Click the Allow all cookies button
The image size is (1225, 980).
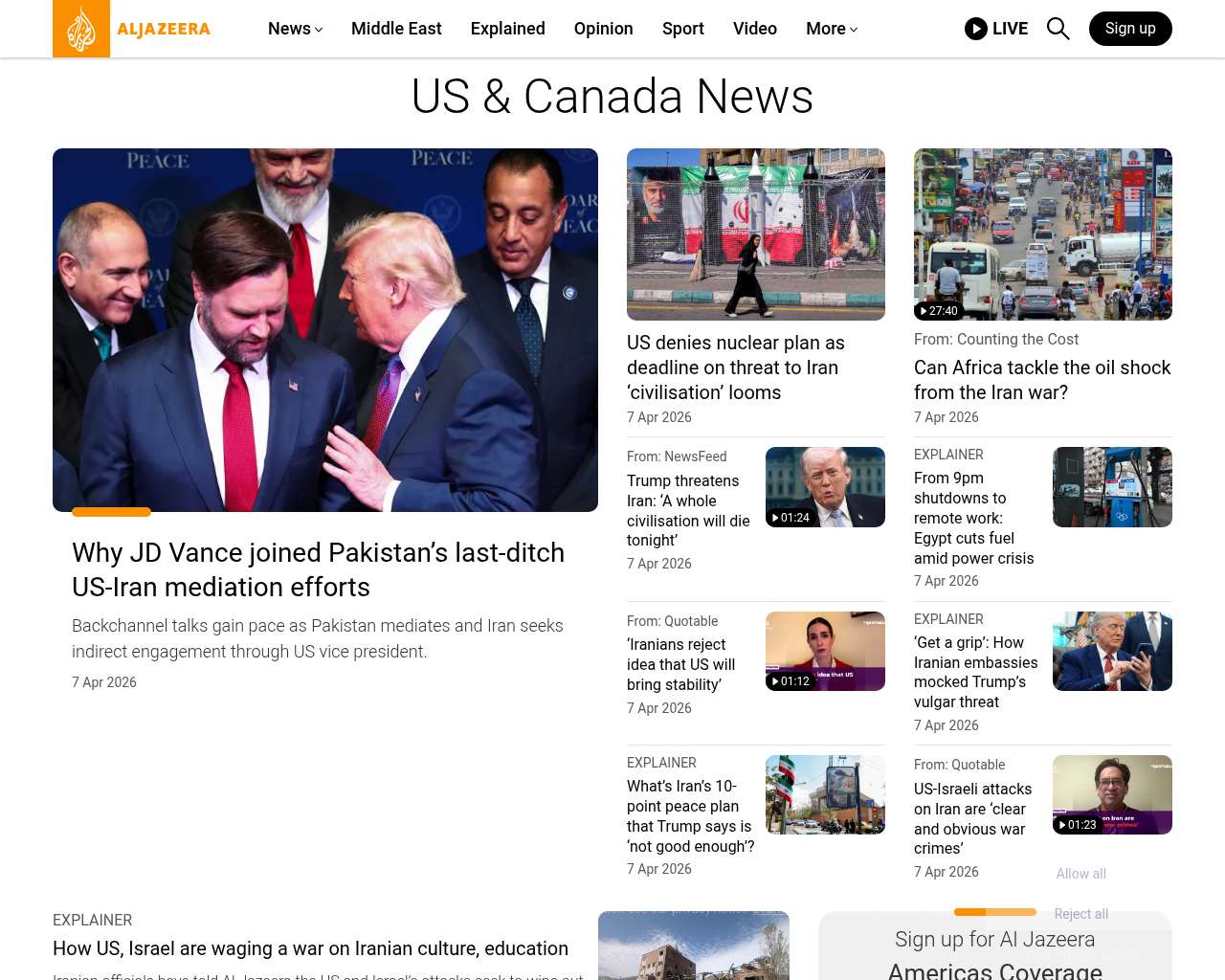pyautogui.click(x=1081, y=874)
